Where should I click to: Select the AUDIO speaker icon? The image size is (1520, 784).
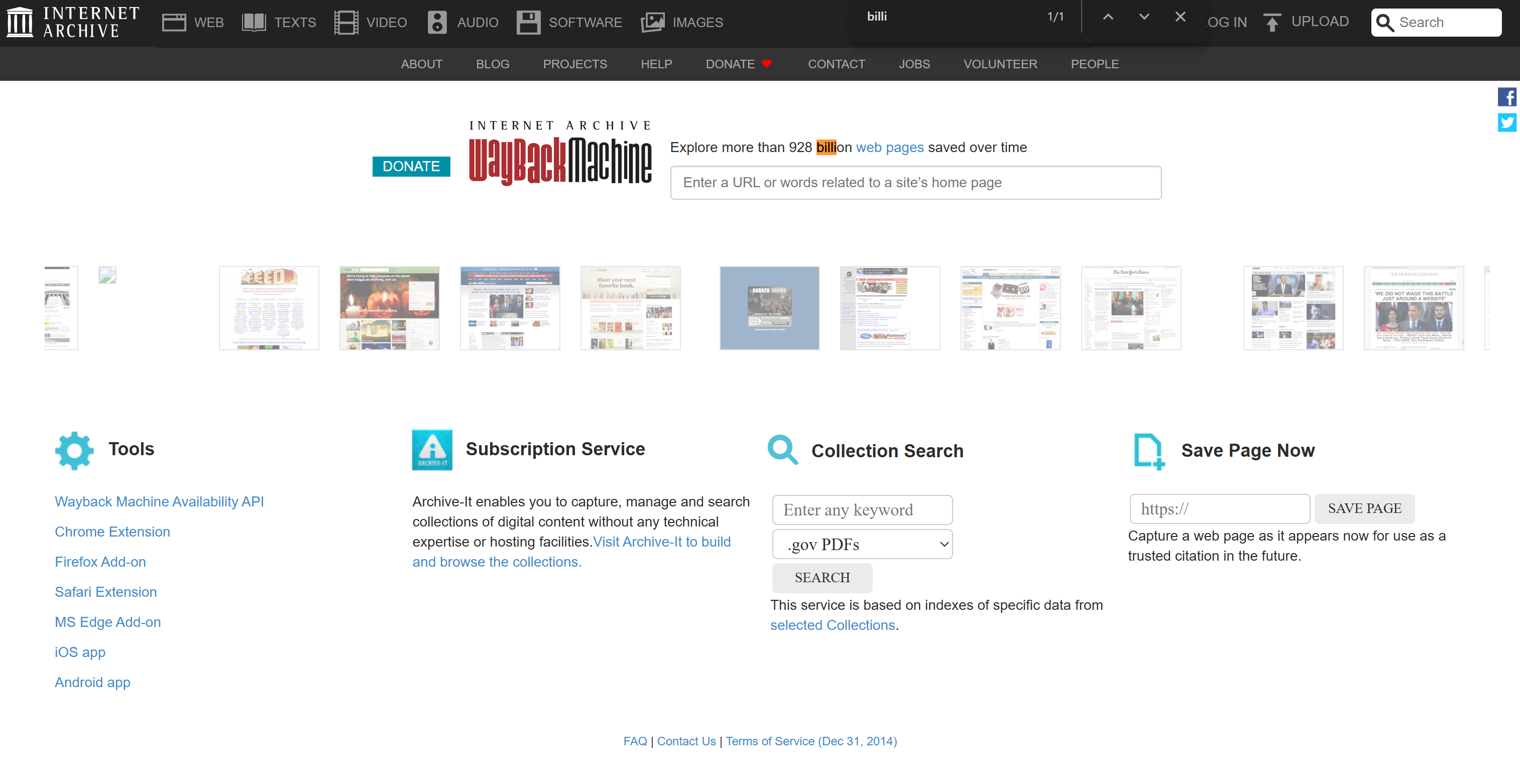437,22
